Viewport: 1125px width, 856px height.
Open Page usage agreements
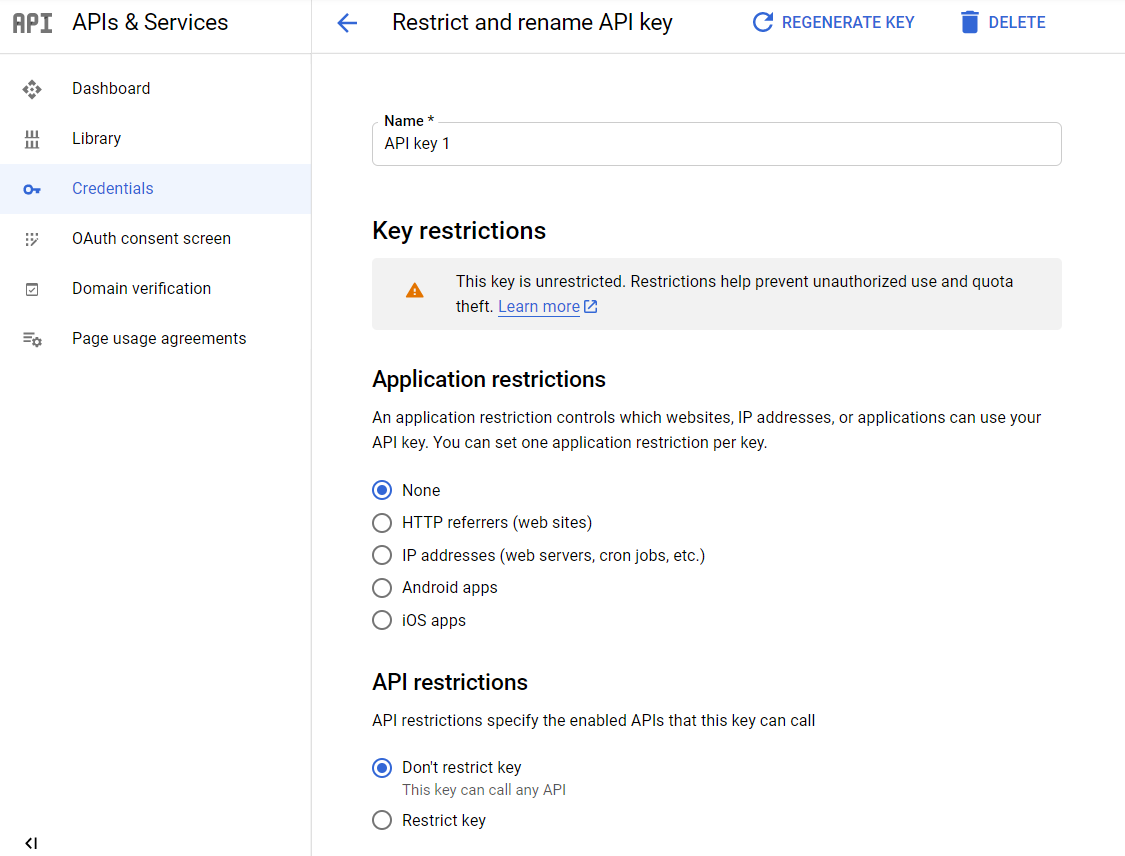156,339
